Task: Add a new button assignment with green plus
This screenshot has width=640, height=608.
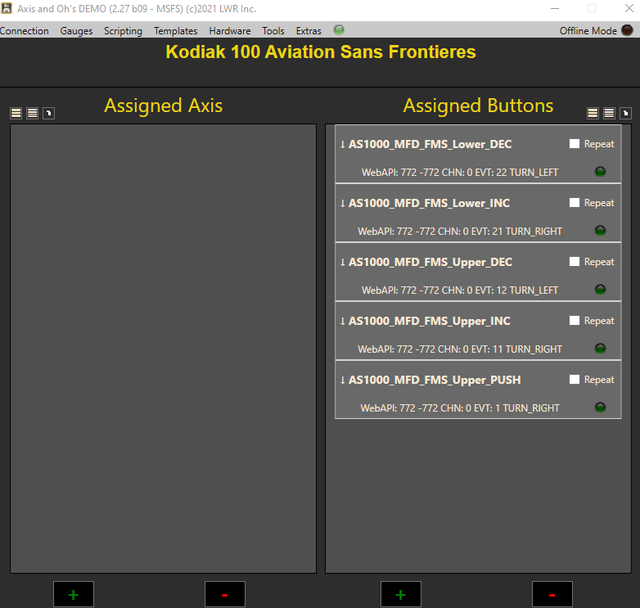Action: pos(401,595)
